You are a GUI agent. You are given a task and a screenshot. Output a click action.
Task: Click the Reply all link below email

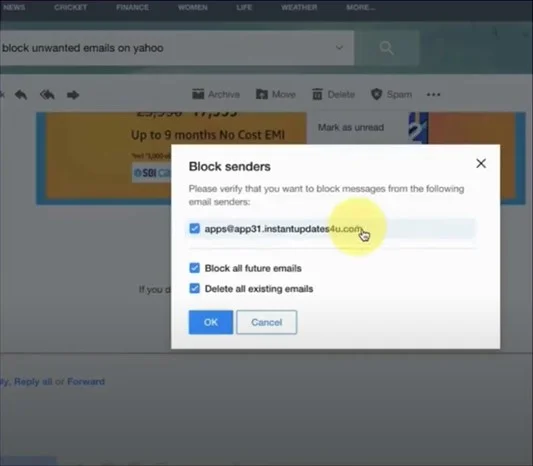coord(33,382)
